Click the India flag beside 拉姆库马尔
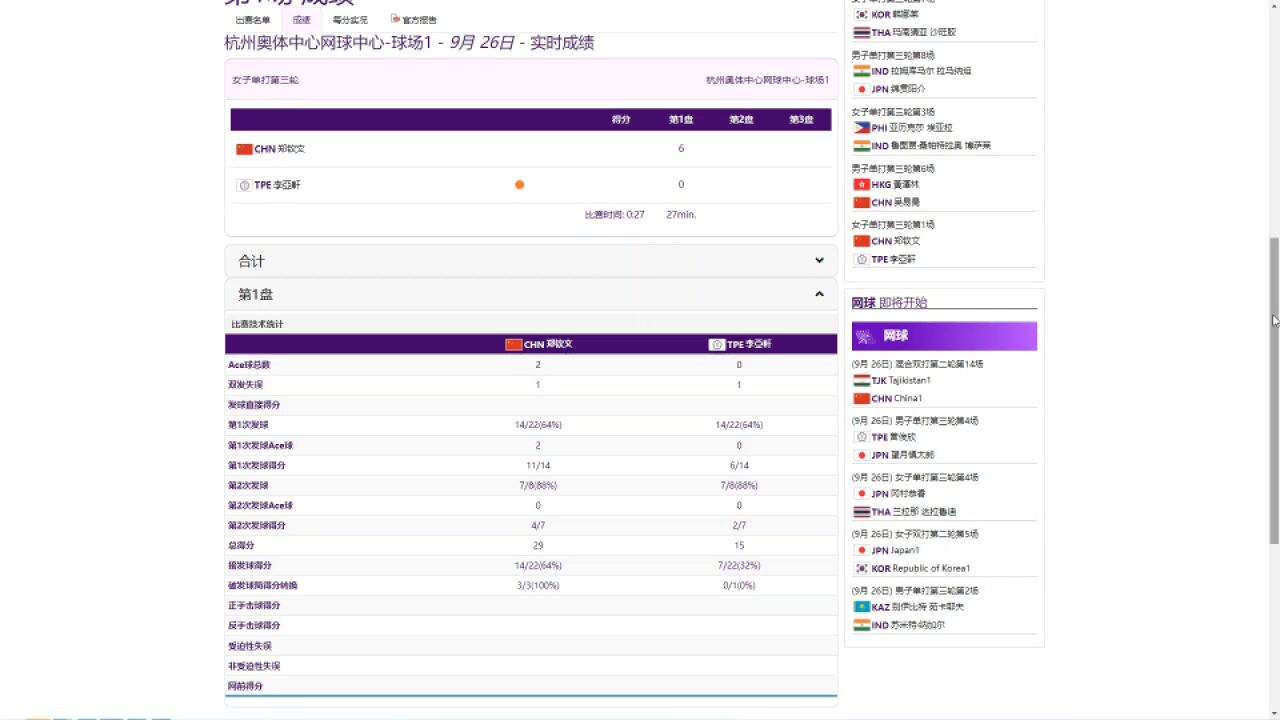Viewport: 1280px width, 720px height. [861, 71]
